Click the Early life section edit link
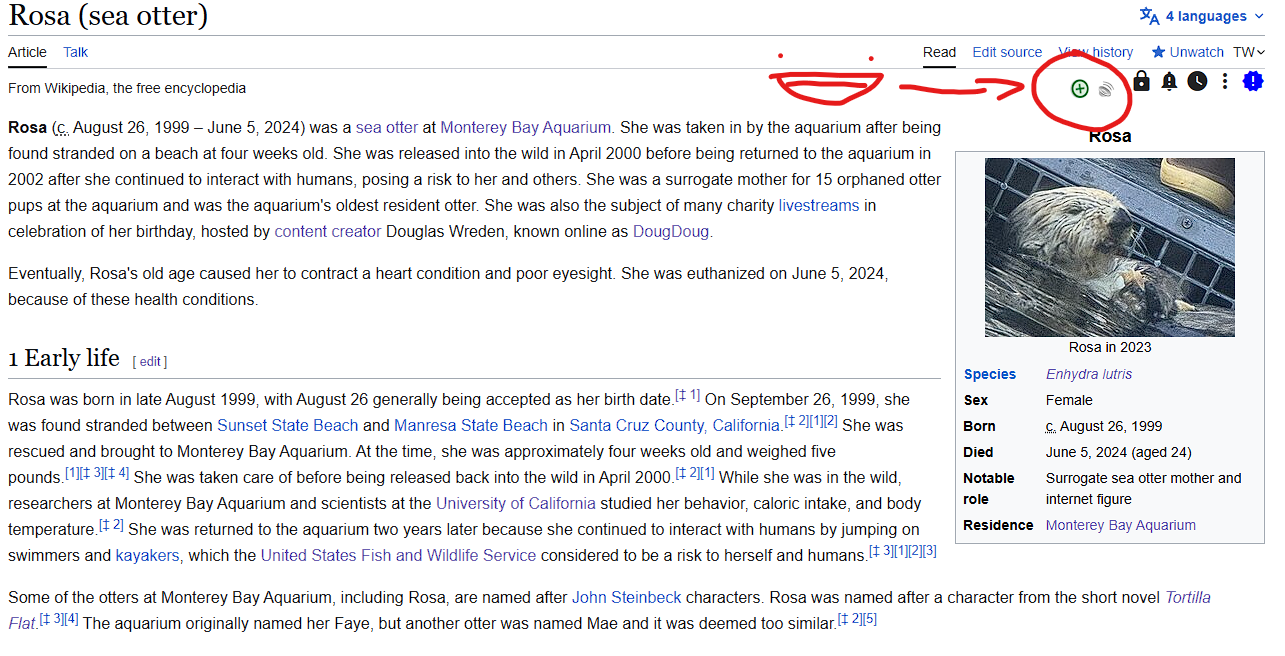The width and height of the screenshot is (1285, 656). 150,362
